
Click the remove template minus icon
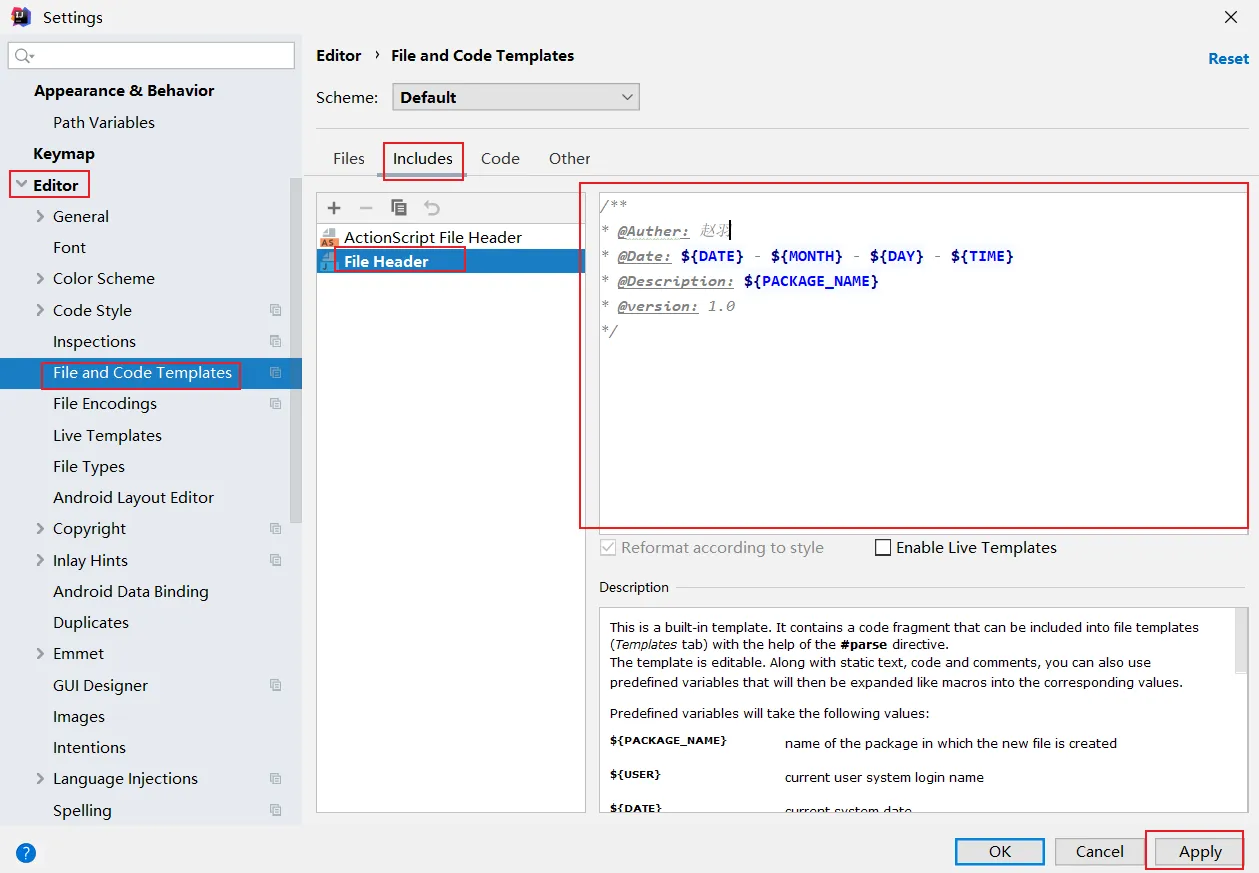coord(366,208)
